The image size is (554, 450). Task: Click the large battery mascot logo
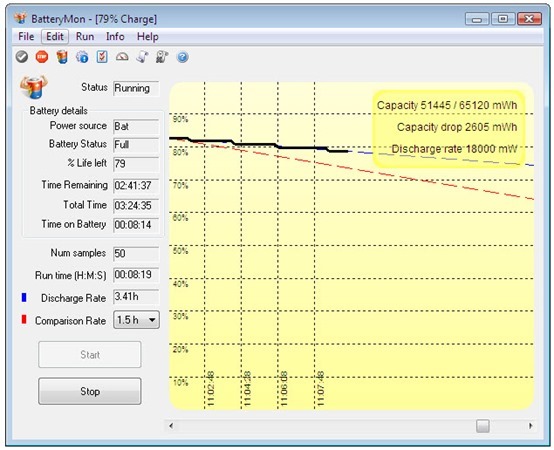pyautogui.click(x=33, y=86)
